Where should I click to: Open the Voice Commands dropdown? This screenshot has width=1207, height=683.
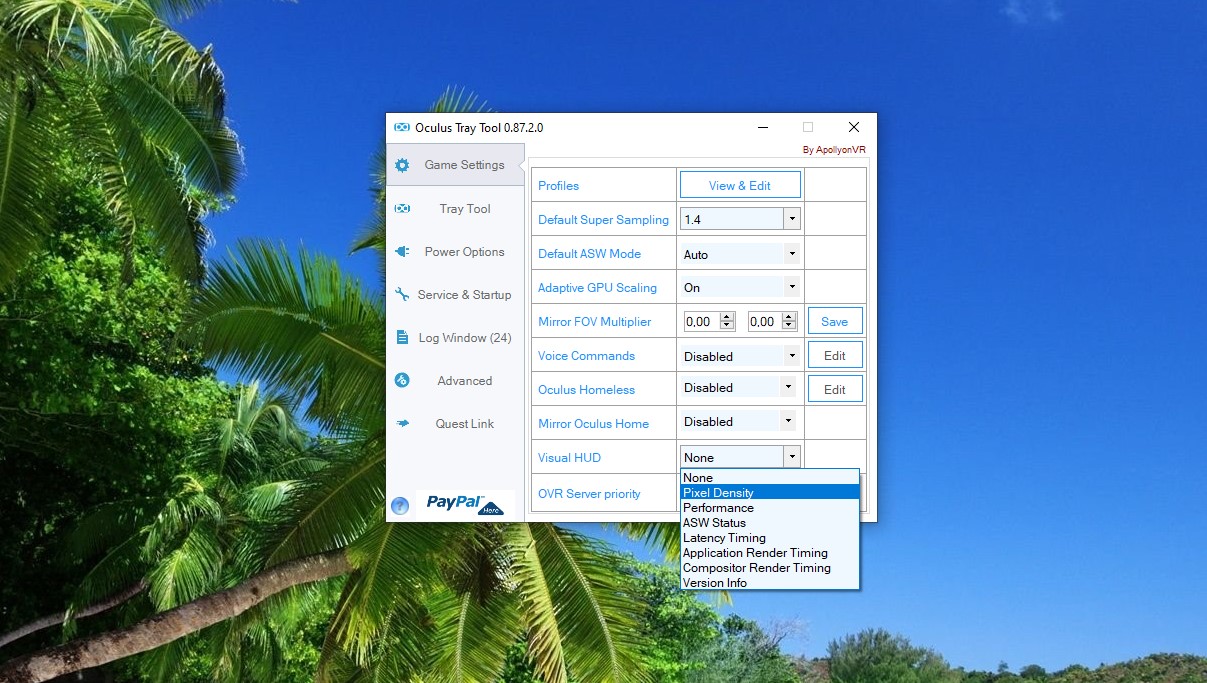click(792, 355)
